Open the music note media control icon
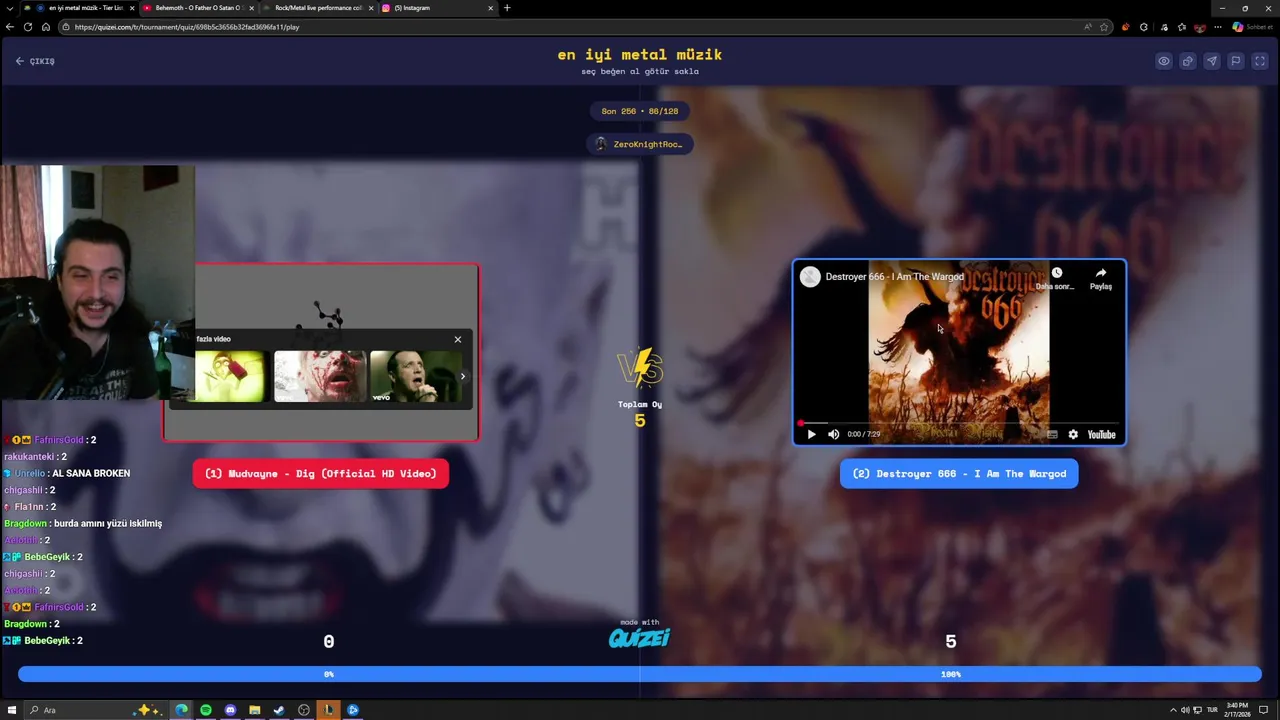The width and height of the screenshot is (1280, 720). [x=1164, y=27]
